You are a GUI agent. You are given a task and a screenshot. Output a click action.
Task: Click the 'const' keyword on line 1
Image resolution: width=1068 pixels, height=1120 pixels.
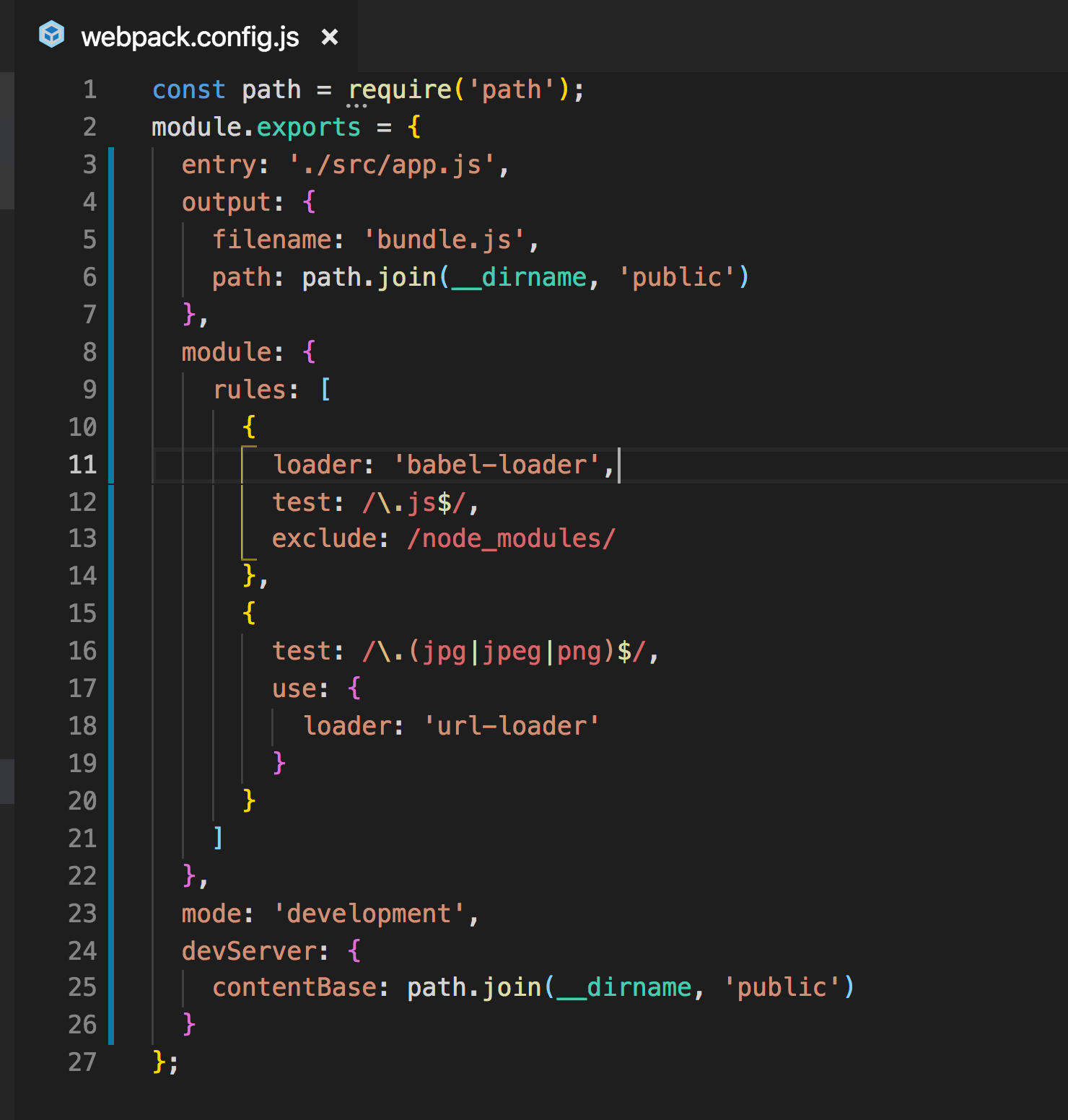click(189, 89)
